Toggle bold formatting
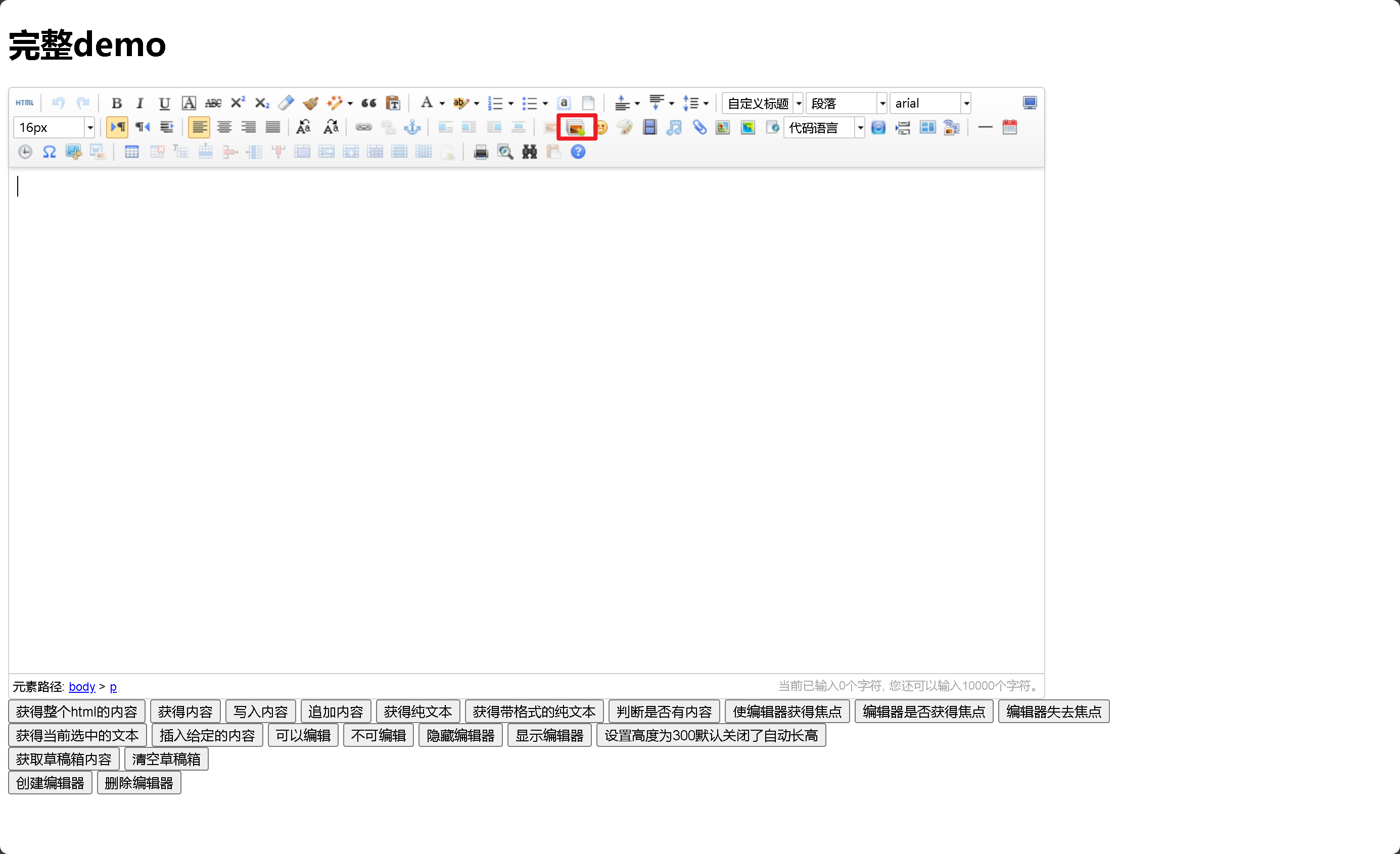 point(116,103)
